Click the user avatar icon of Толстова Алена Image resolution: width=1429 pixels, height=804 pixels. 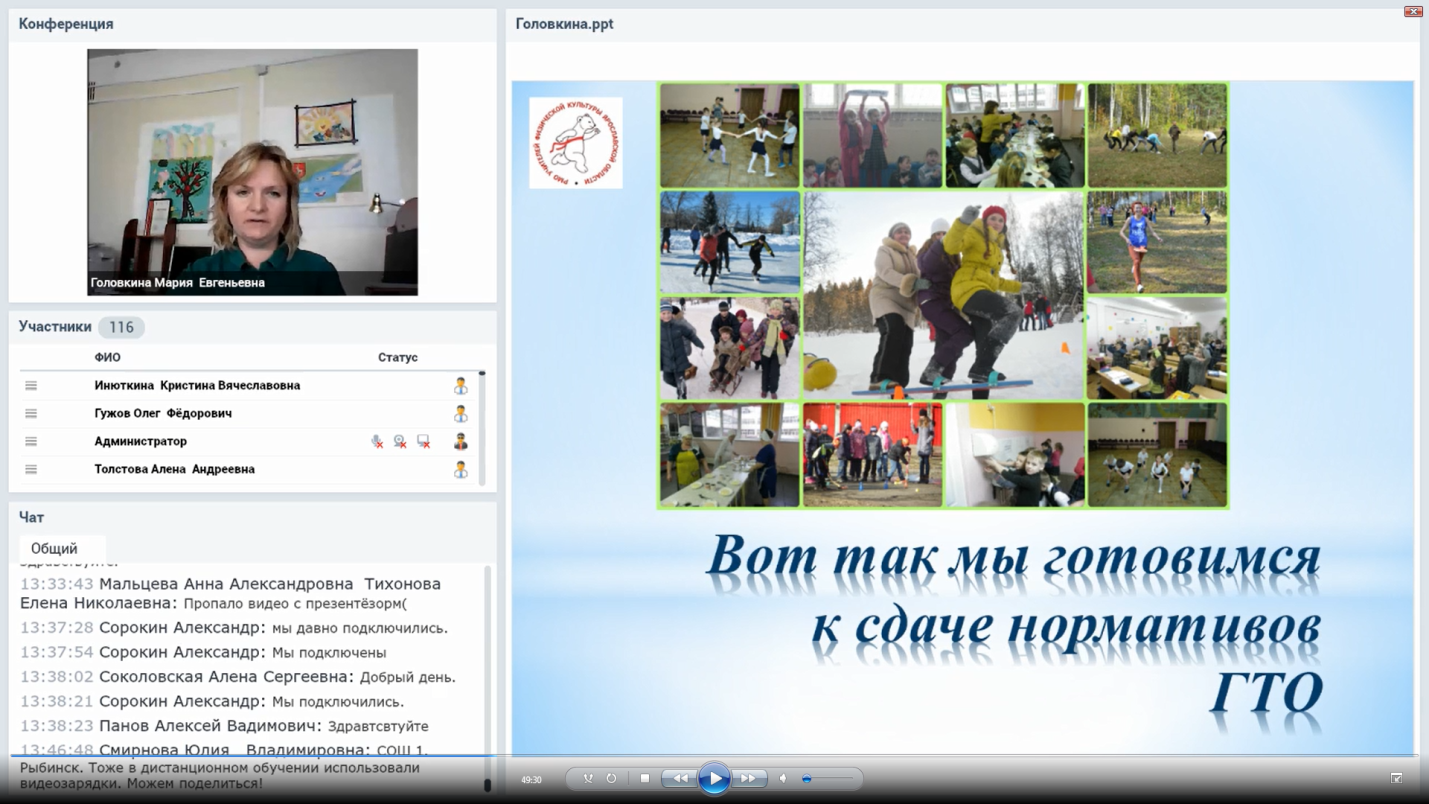click(460, 469)
